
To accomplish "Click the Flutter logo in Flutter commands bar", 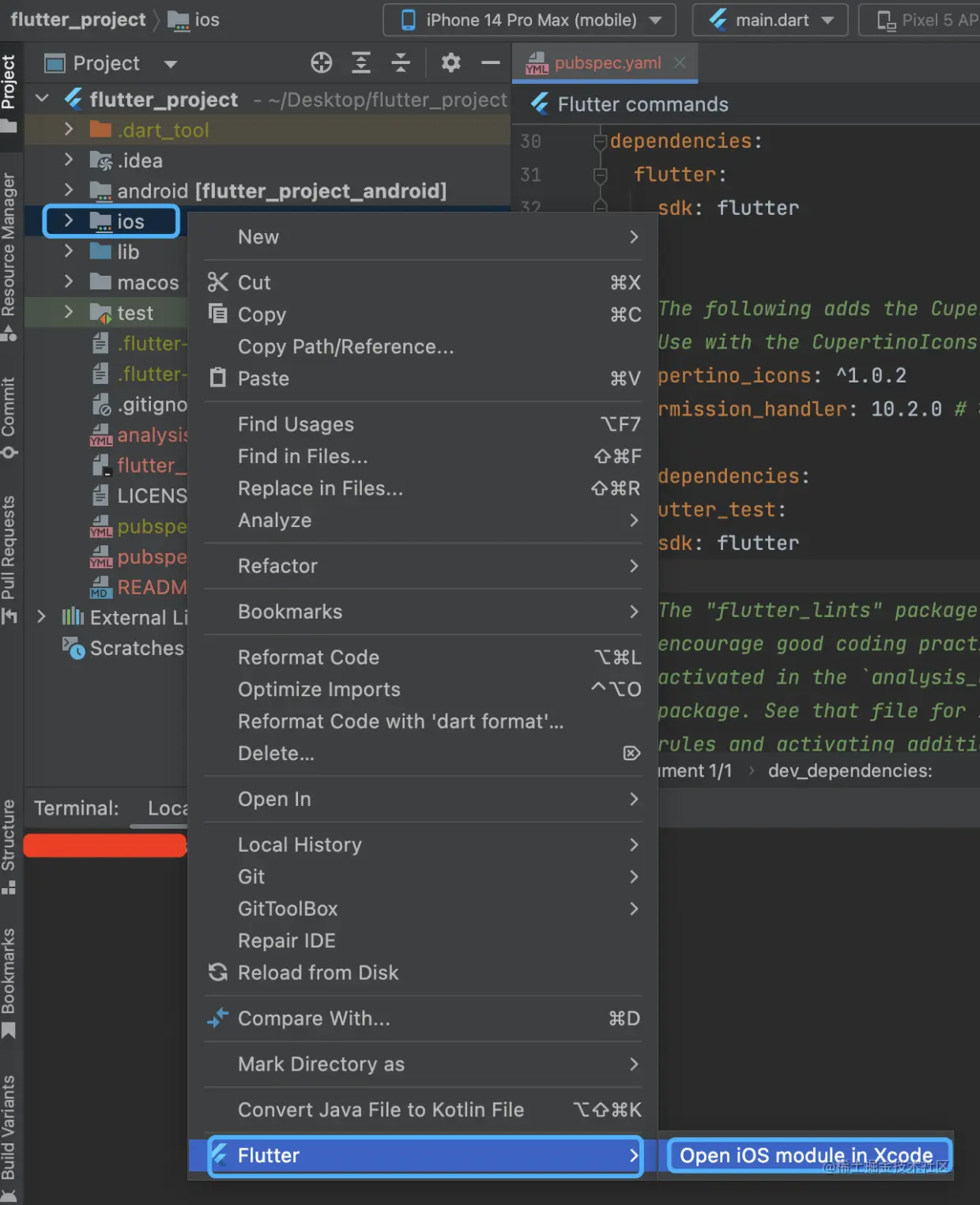I will pos(541,104).
